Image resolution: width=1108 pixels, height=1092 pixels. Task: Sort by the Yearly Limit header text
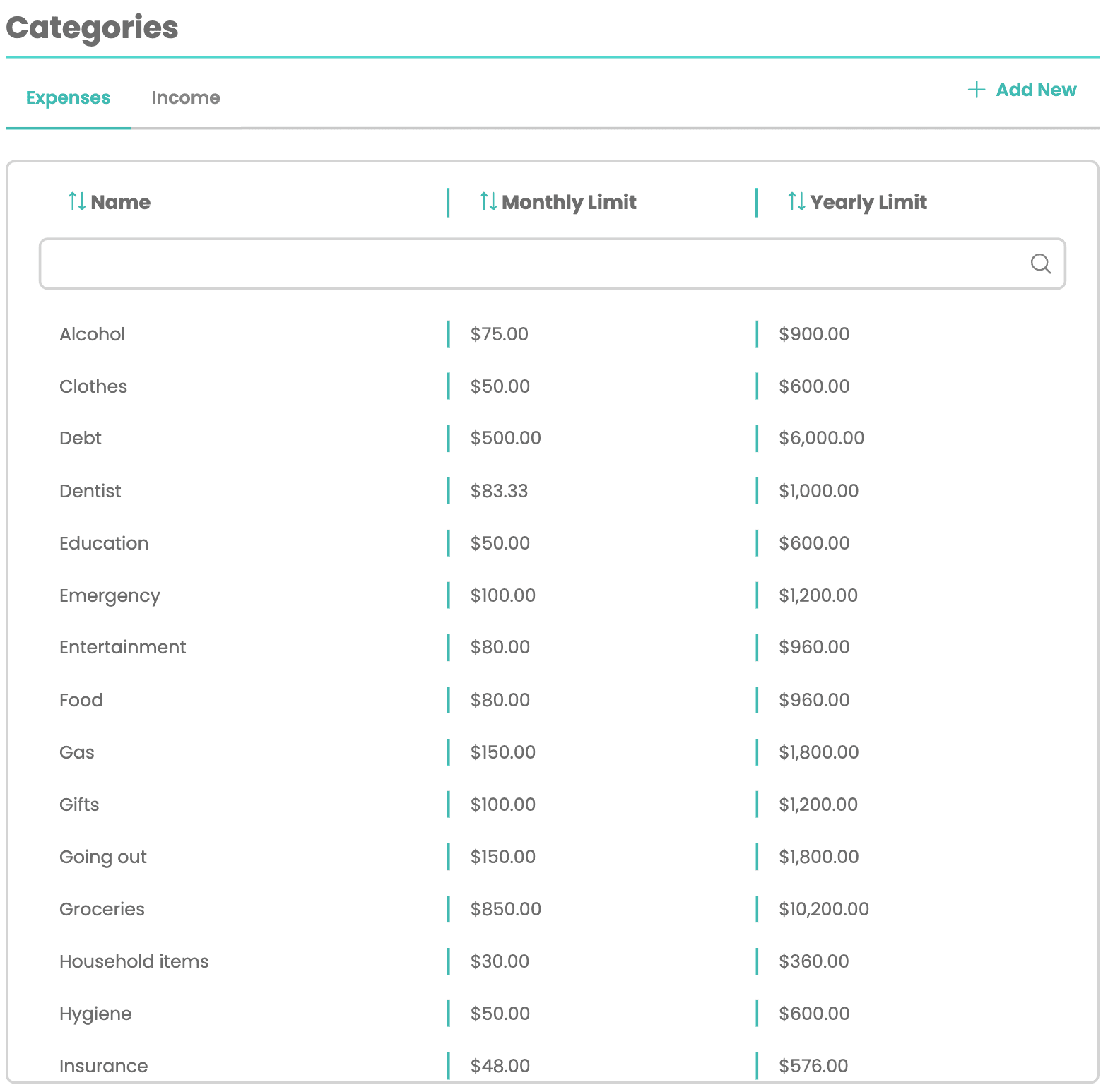point(868,203)
